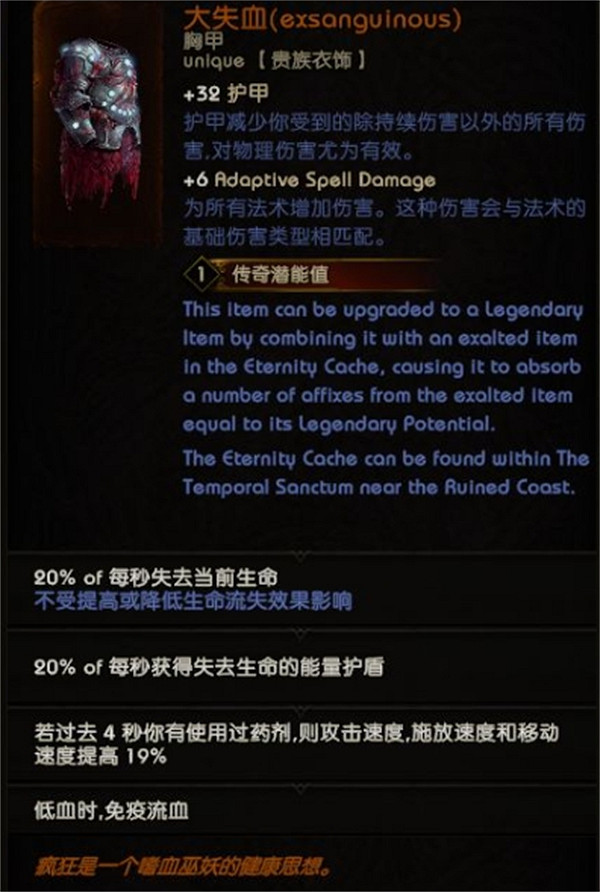Click the divider chevron above 低血时 affix
600x892 pixels.
[300, 786]
